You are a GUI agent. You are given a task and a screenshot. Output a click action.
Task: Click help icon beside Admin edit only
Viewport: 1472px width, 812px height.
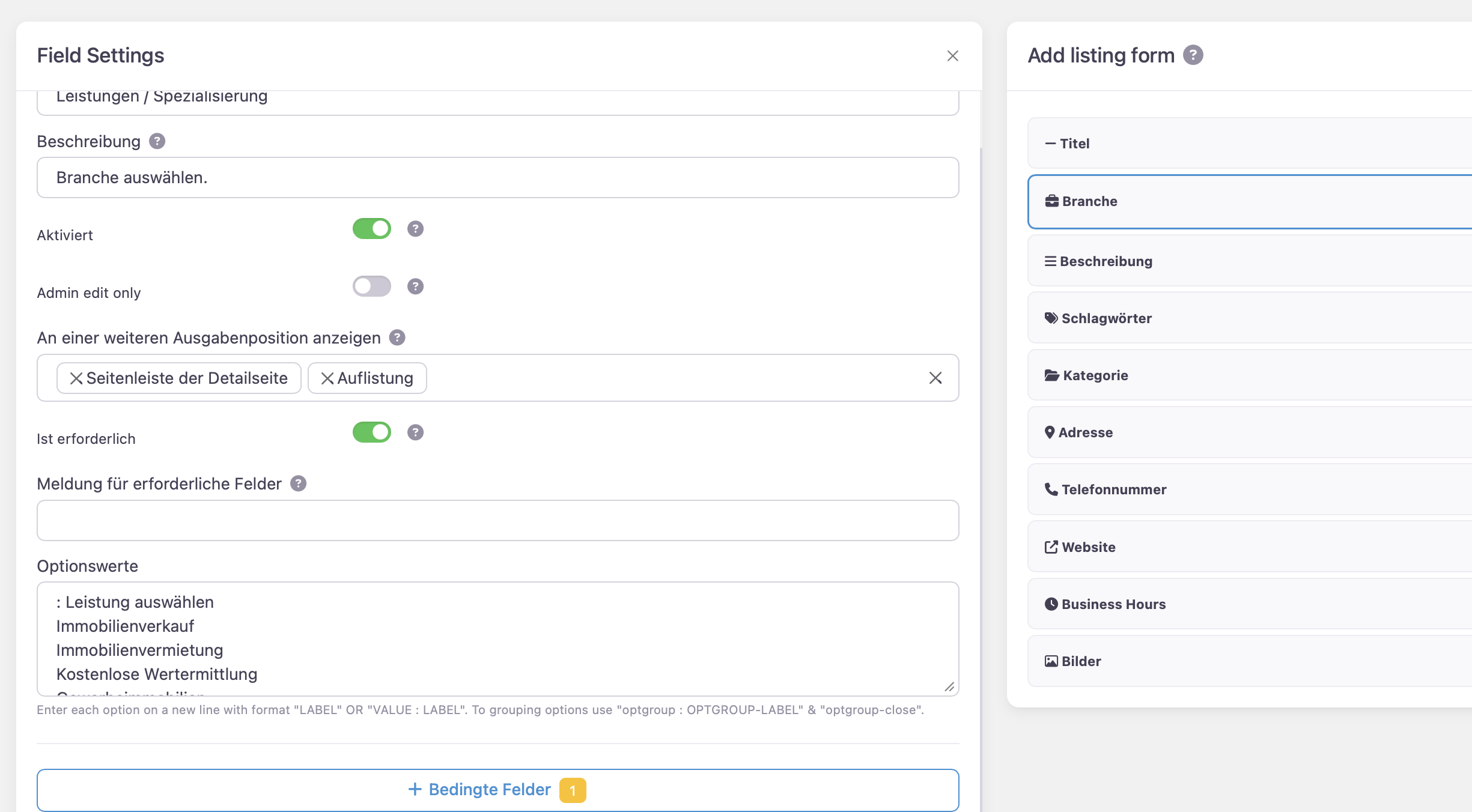pyautogui.click(x=415, y=286)
